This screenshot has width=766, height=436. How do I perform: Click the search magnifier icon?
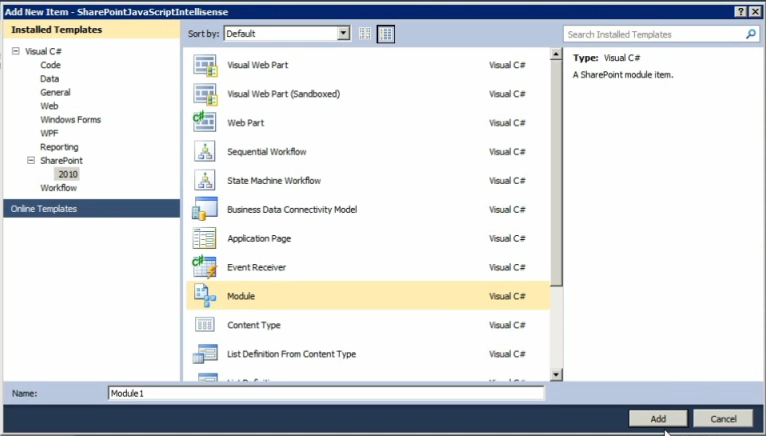(x=751, y=34)
